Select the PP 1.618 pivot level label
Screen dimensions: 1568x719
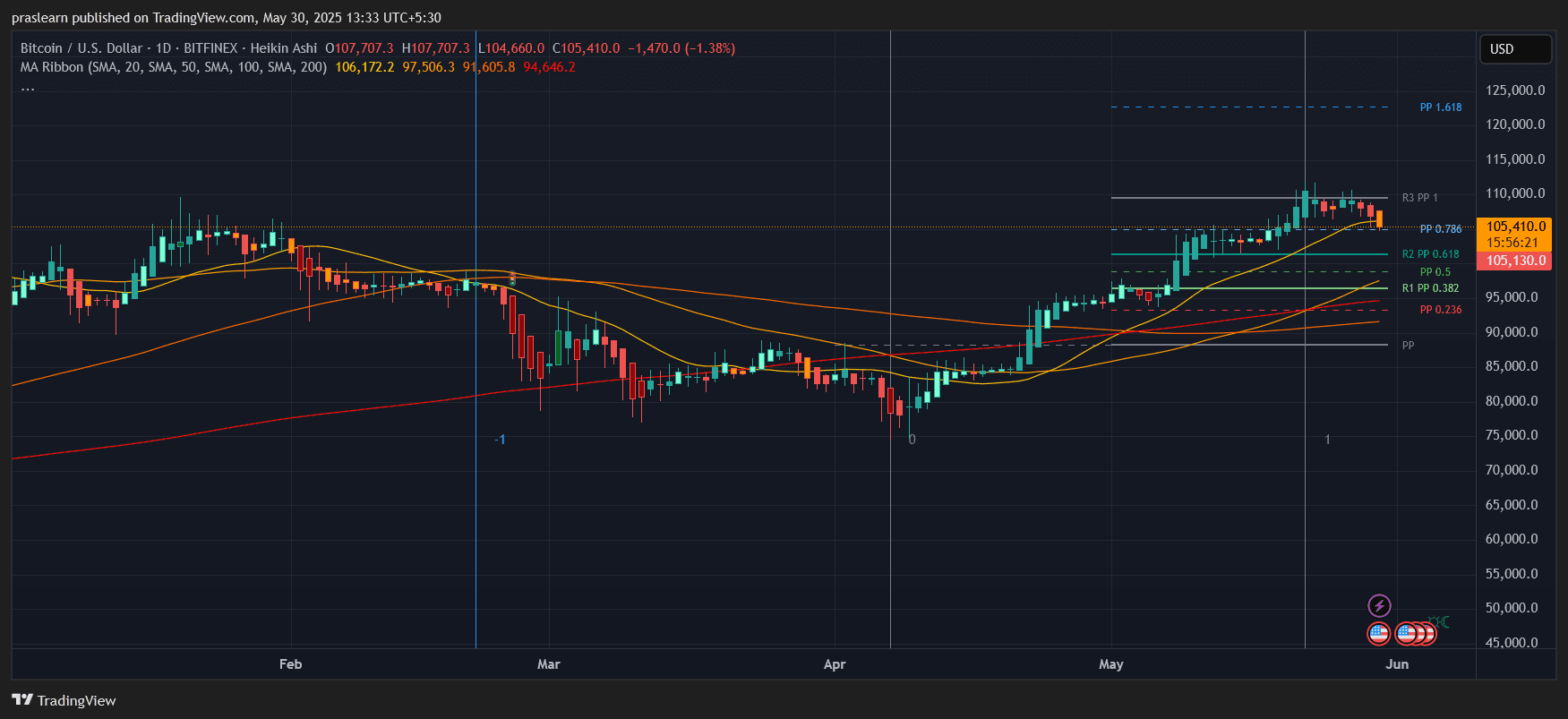[1441, 107]
